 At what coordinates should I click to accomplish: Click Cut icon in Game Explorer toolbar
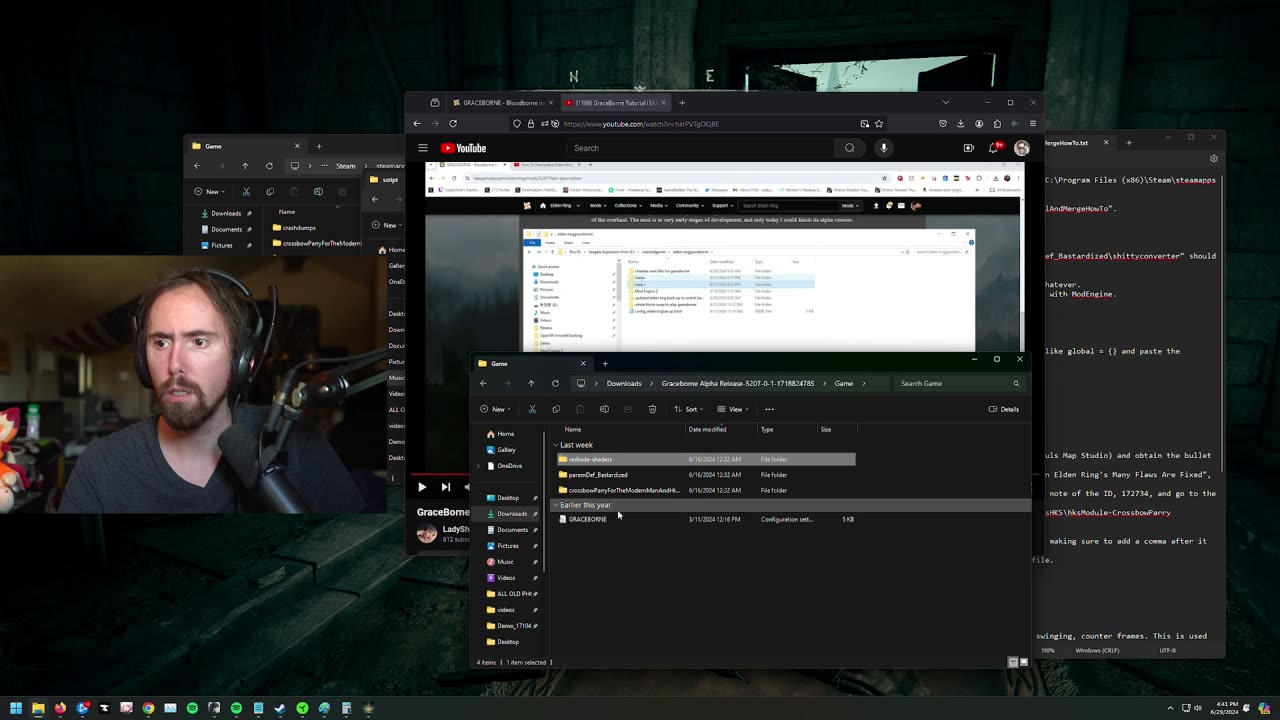coord(532,409)
